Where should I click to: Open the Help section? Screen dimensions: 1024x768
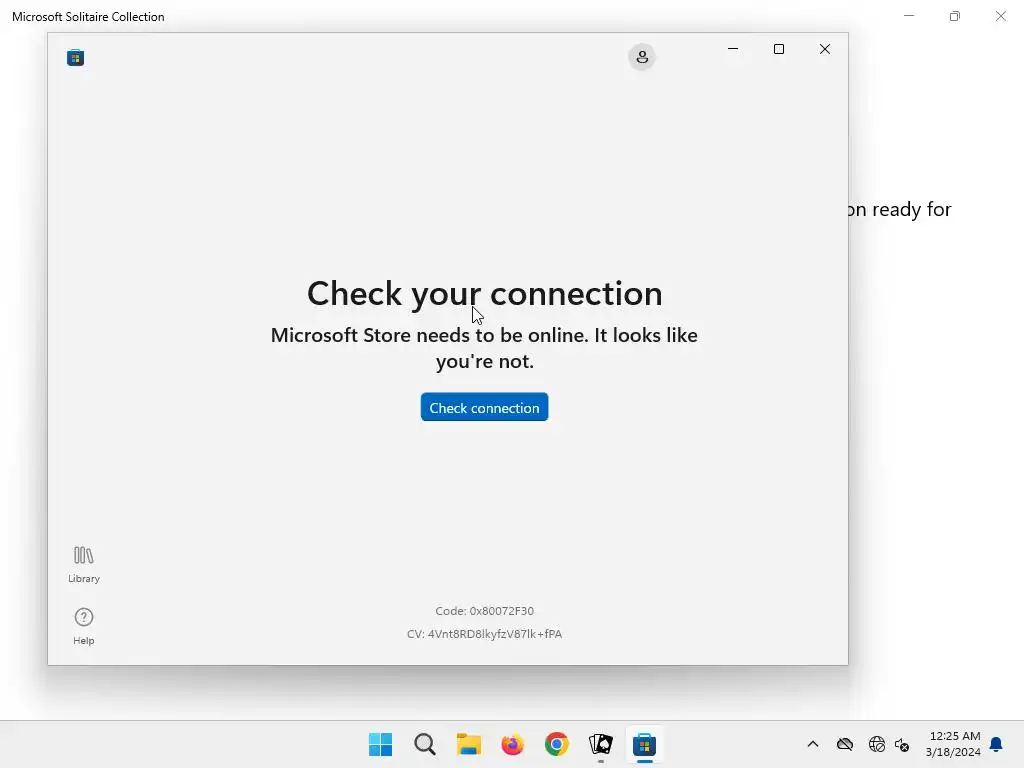84,626
